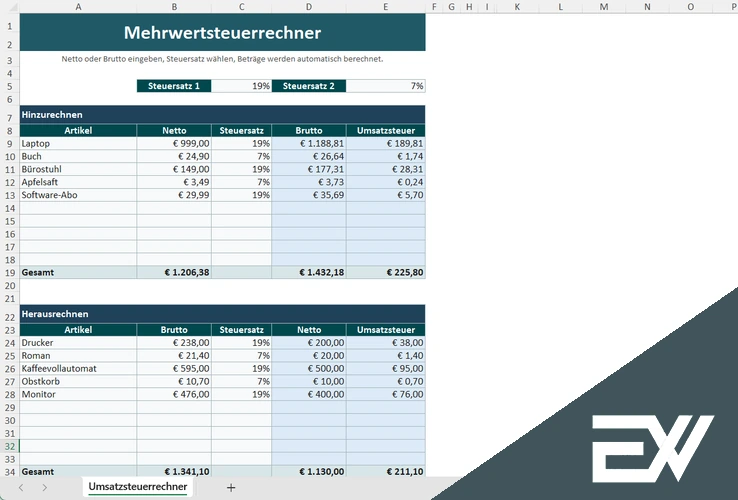Select Roman Steuersatz cell in row 25

[241, 356]
